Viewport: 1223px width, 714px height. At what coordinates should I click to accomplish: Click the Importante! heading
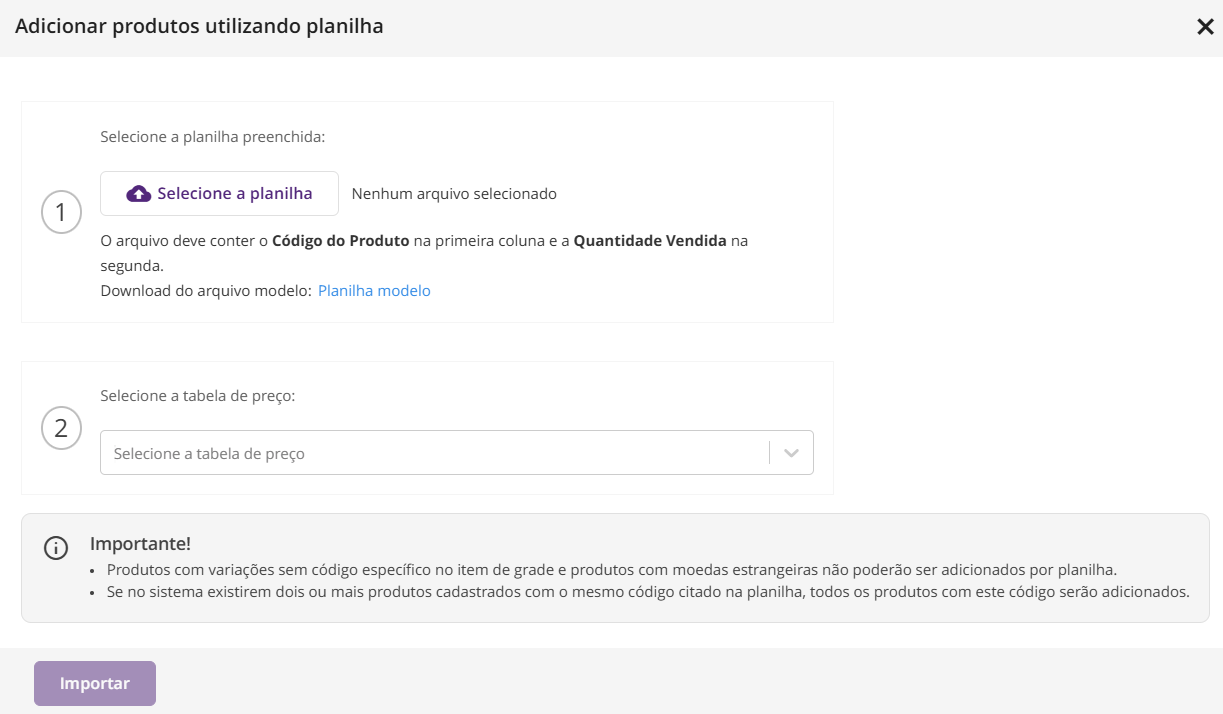[140, 544]
